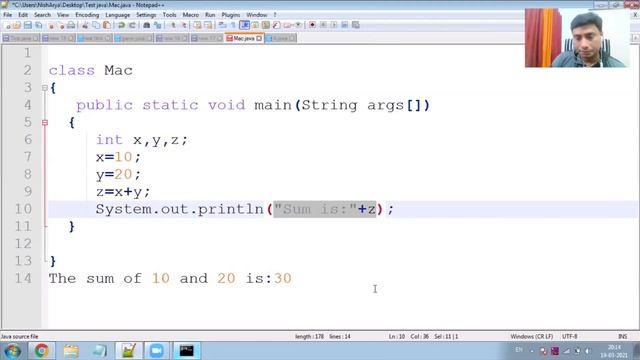This screenshot has height=360, width=640.
Task: Open Chrome from taskbar
Action: [x=41, y=351]
